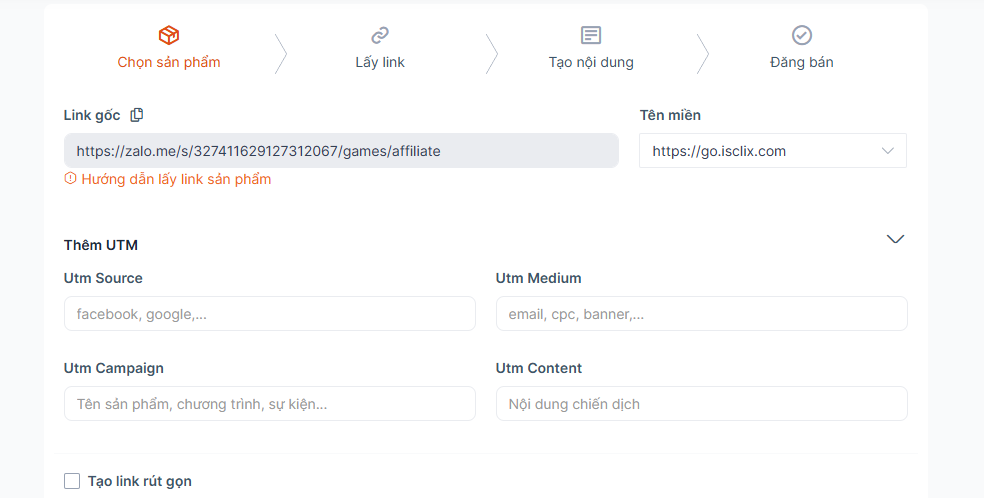Jump to the Đăng bán step label

click(802, 62)
